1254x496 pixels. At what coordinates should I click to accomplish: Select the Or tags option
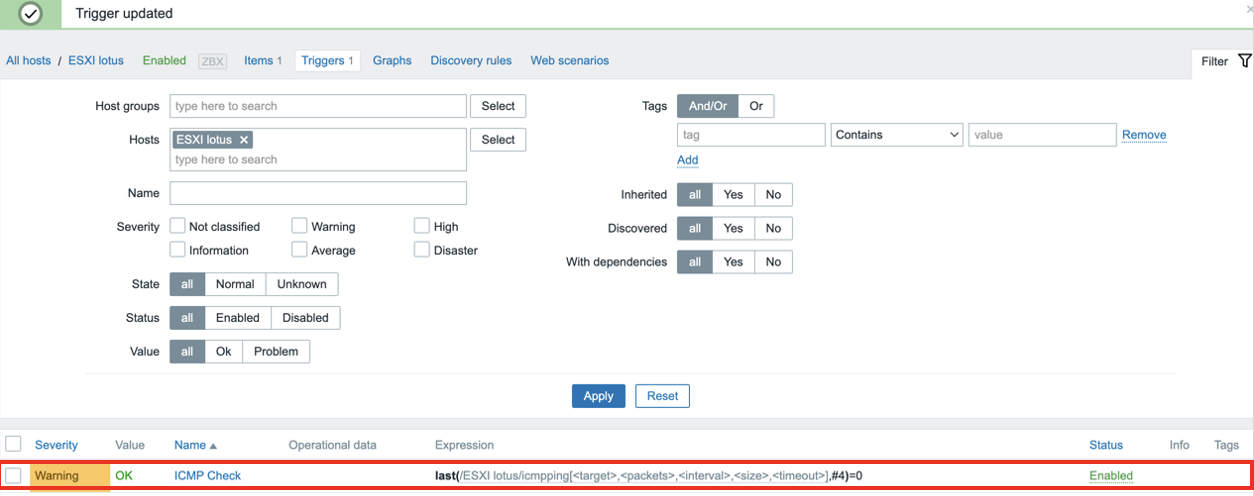pyautogui.click(x=756, y=106)
